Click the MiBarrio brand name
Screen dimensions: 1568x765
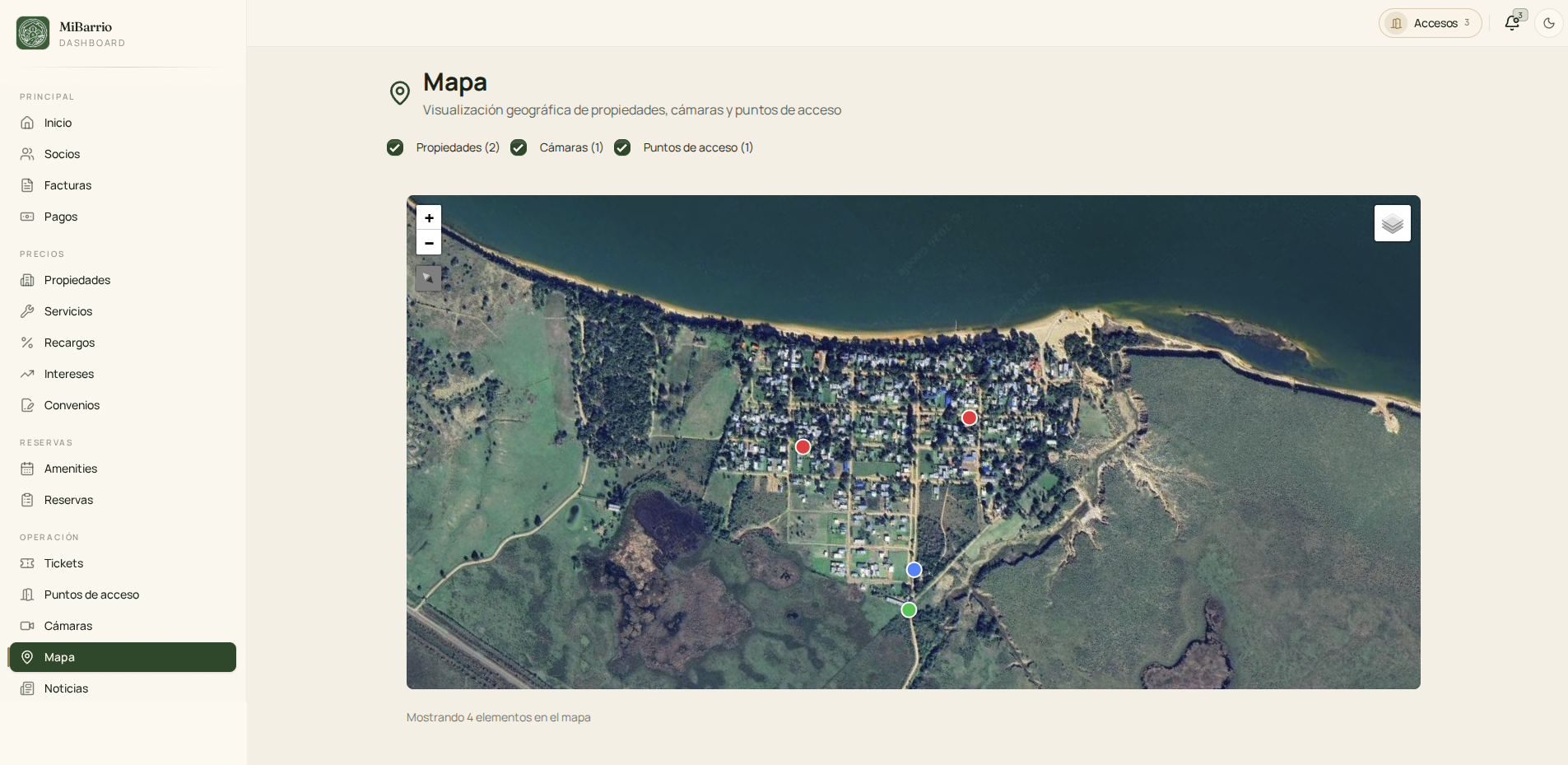[x=86, y=26]
